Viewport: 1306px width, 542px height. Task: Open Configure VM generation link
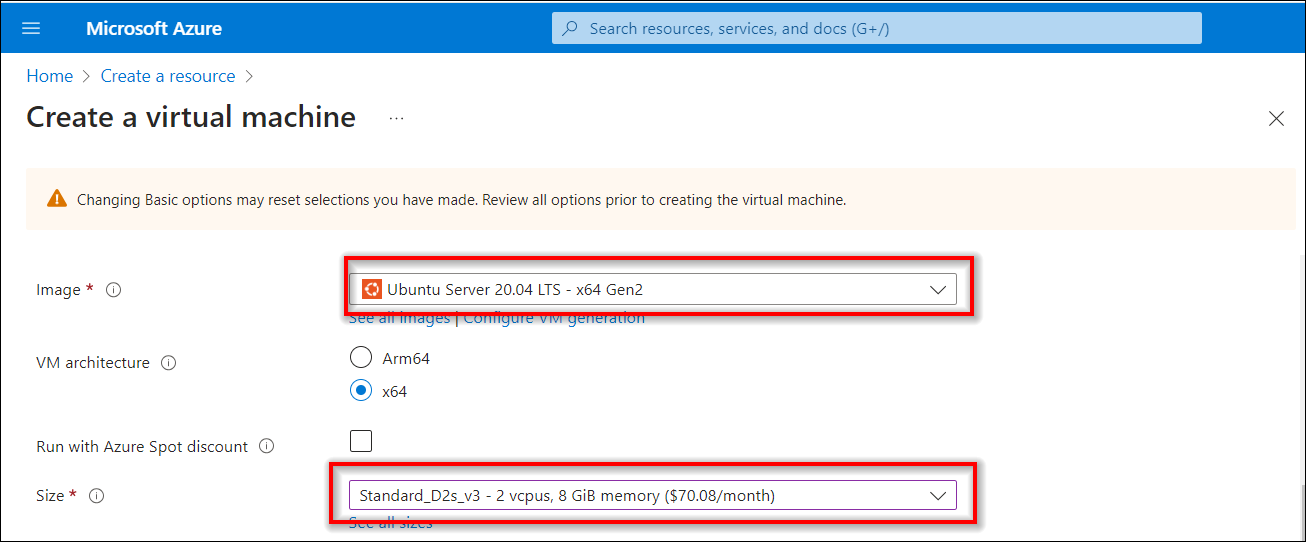pos(554,319)
